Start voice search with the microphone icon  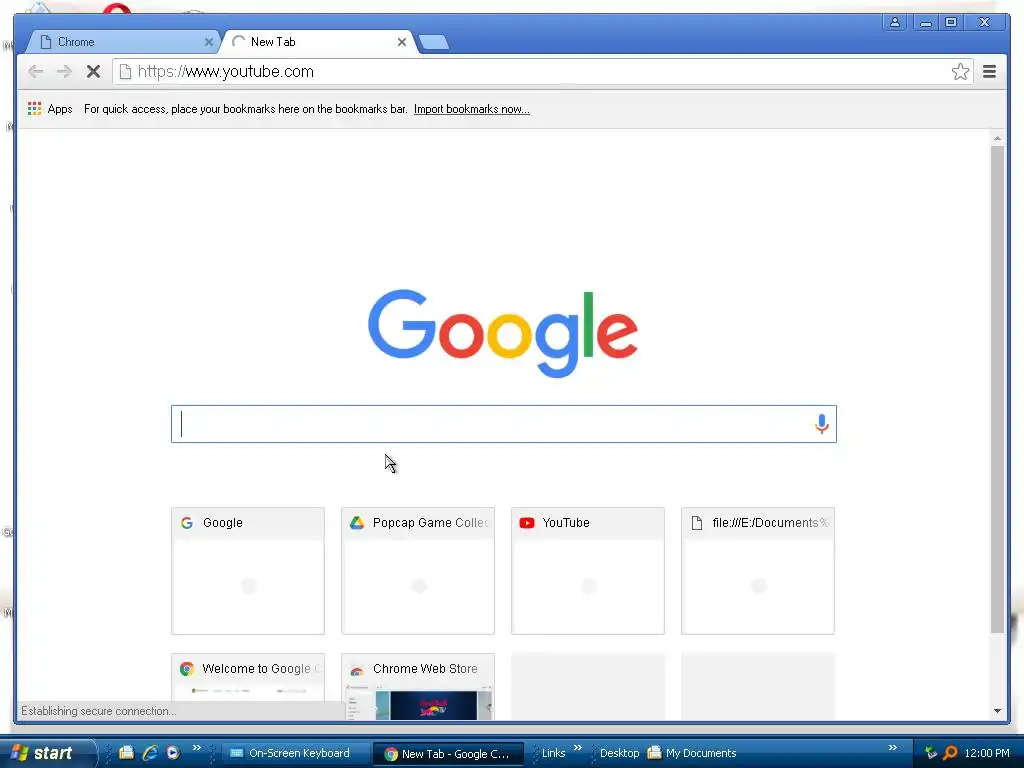(822, 424)
